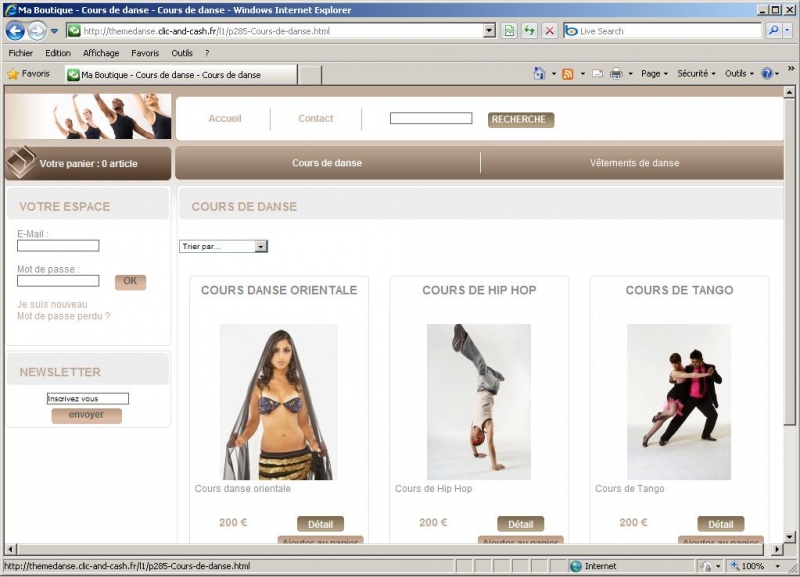Click the address bar URL field
800x577 pixels.
click(x=276, y=31)
